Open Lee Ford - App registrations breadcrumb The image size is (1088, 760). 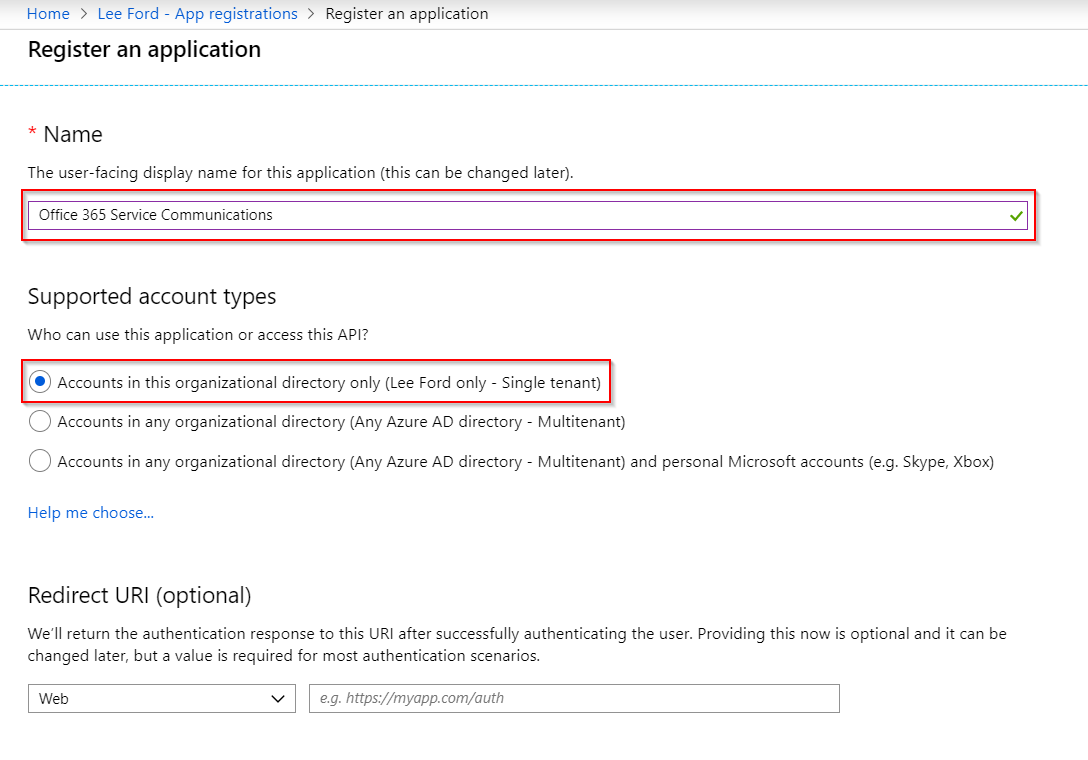click(198, 14)
